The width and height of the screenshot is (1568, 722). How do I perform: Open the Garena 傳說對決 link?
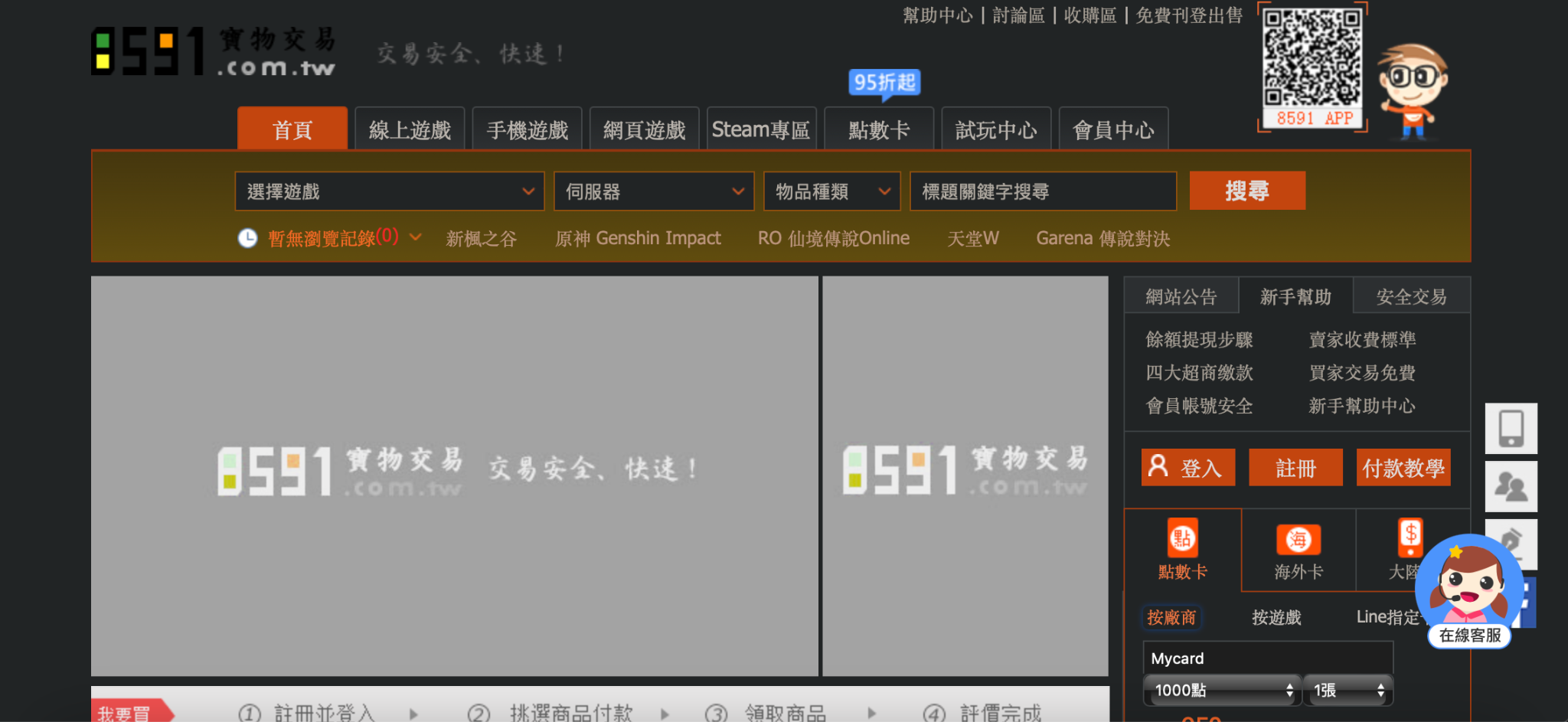coord(1103,238)
